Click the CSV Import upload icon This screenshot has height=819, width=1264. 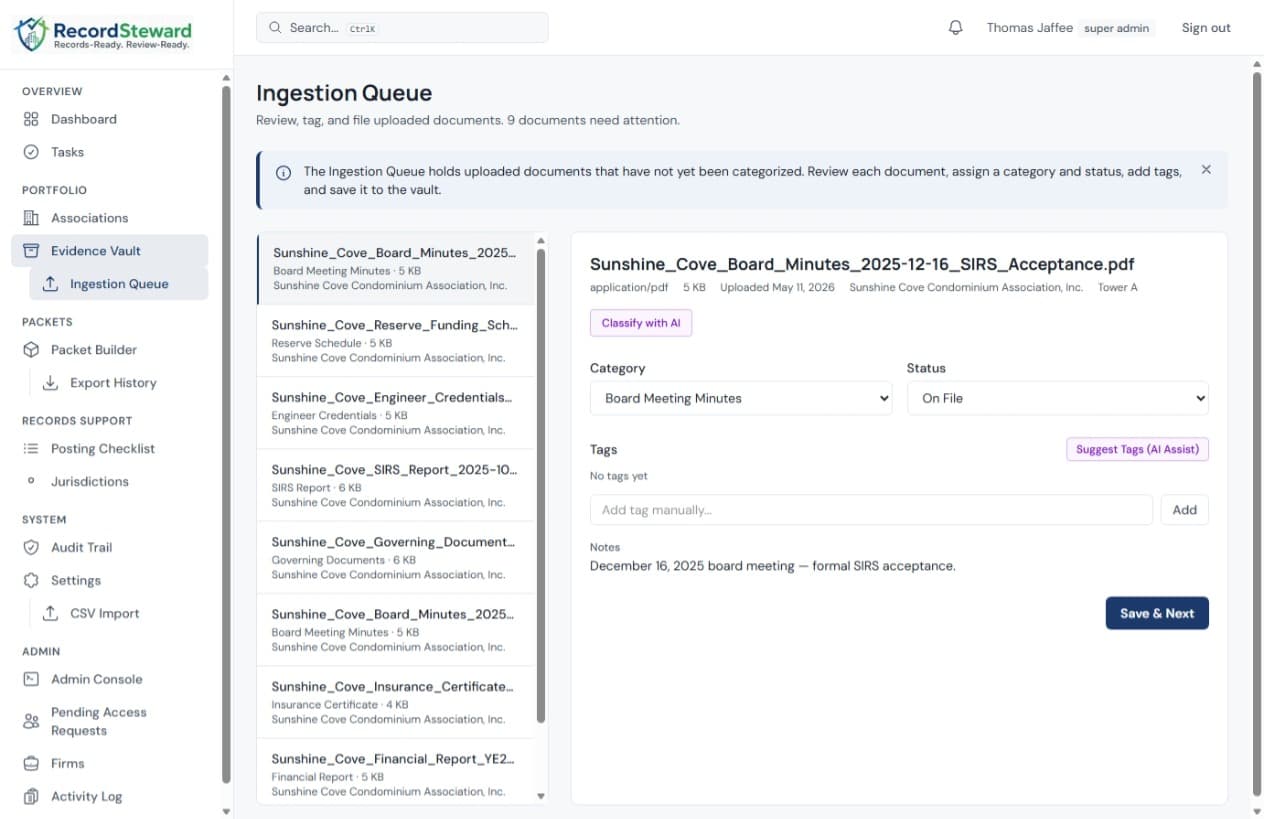pos(50,613)
